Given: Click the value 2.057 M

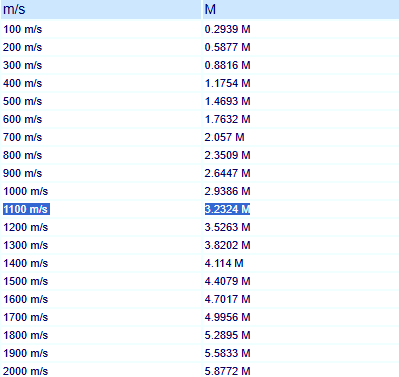Looking at the screenshot, I should [x=224, y=137].
